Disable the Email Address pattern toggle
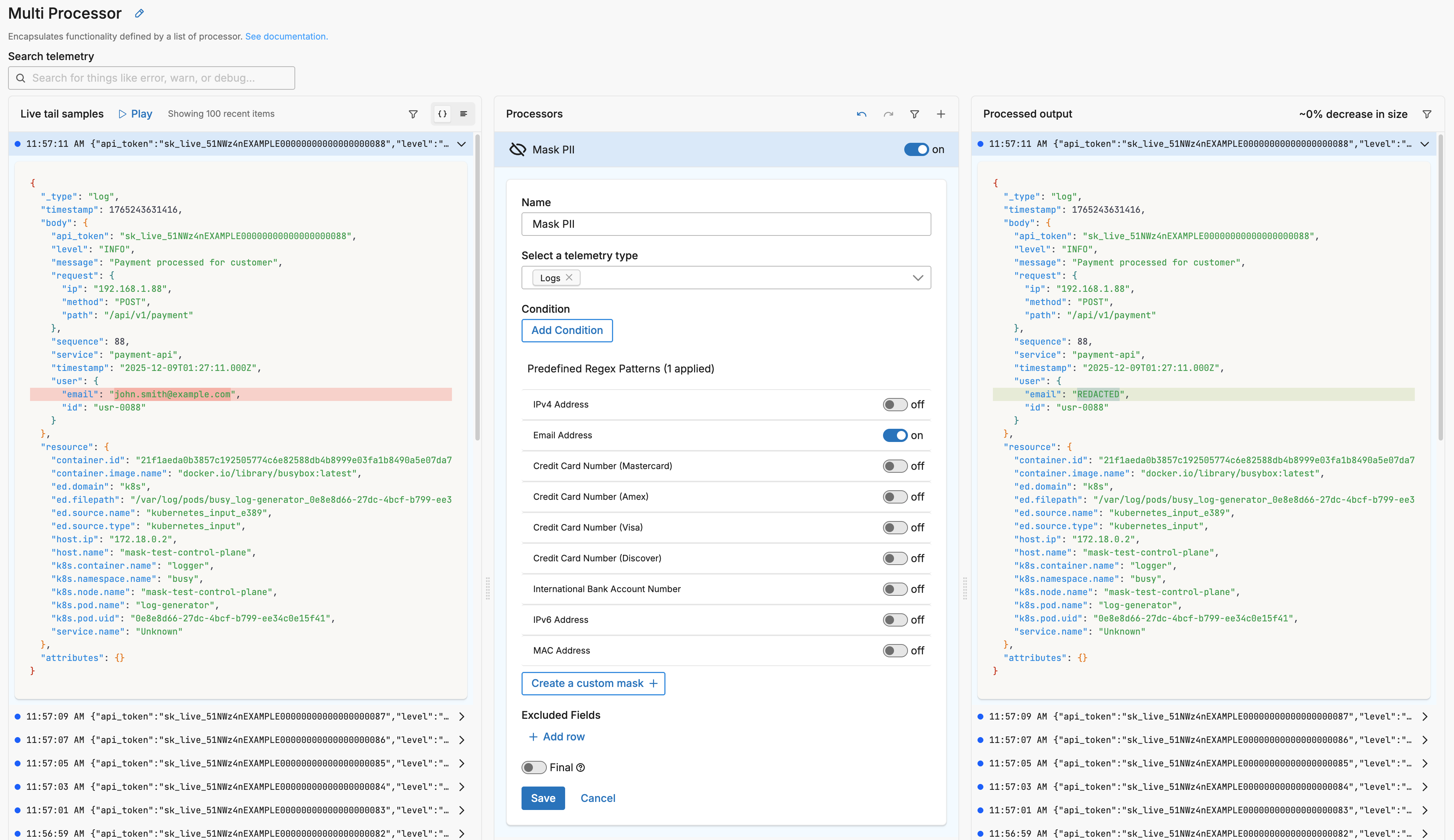1454x840 pixels. (x=895, y=436)
